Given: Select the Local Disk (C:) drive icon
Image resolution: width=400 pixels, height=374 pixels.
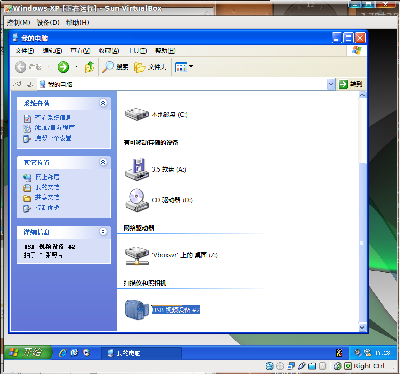Looking at the screenshot, I should pos(137,114).
